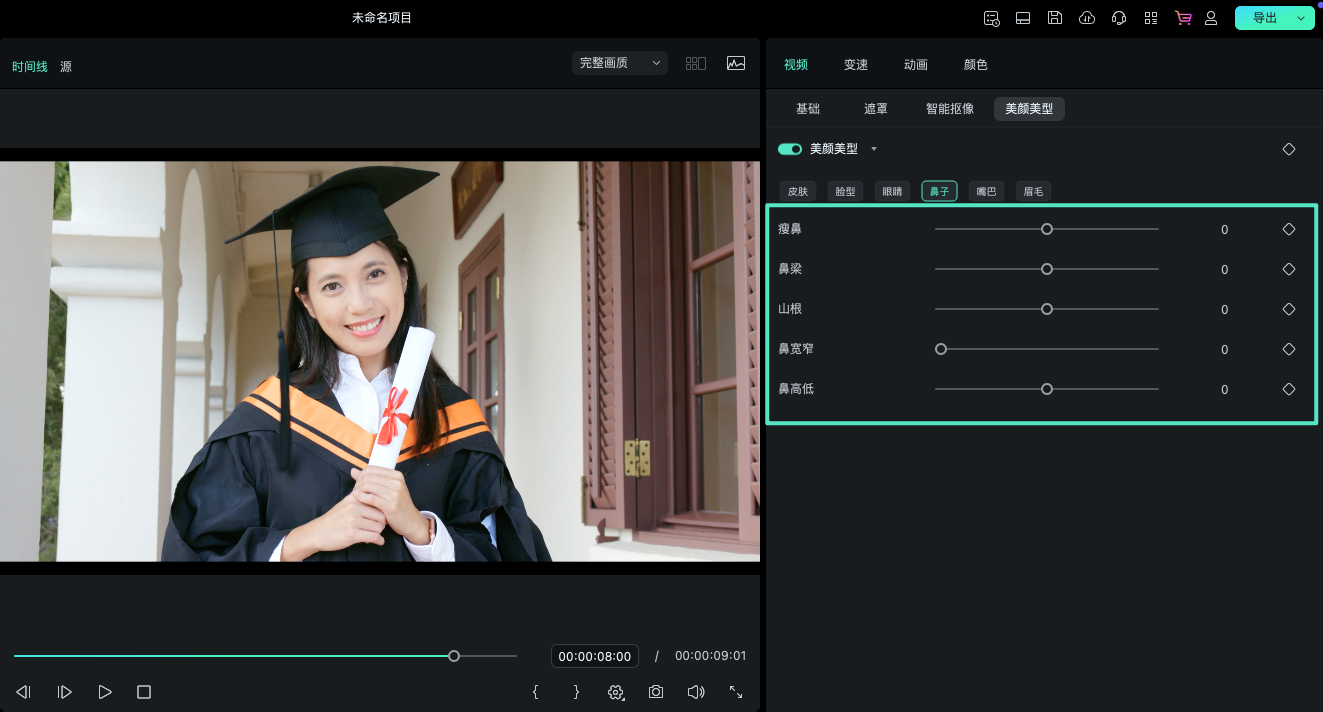The width and height of the screenshot is (1323, 712).
Task: Click the cloud upload icon in the top bar
Action: tap(1087, 17)
